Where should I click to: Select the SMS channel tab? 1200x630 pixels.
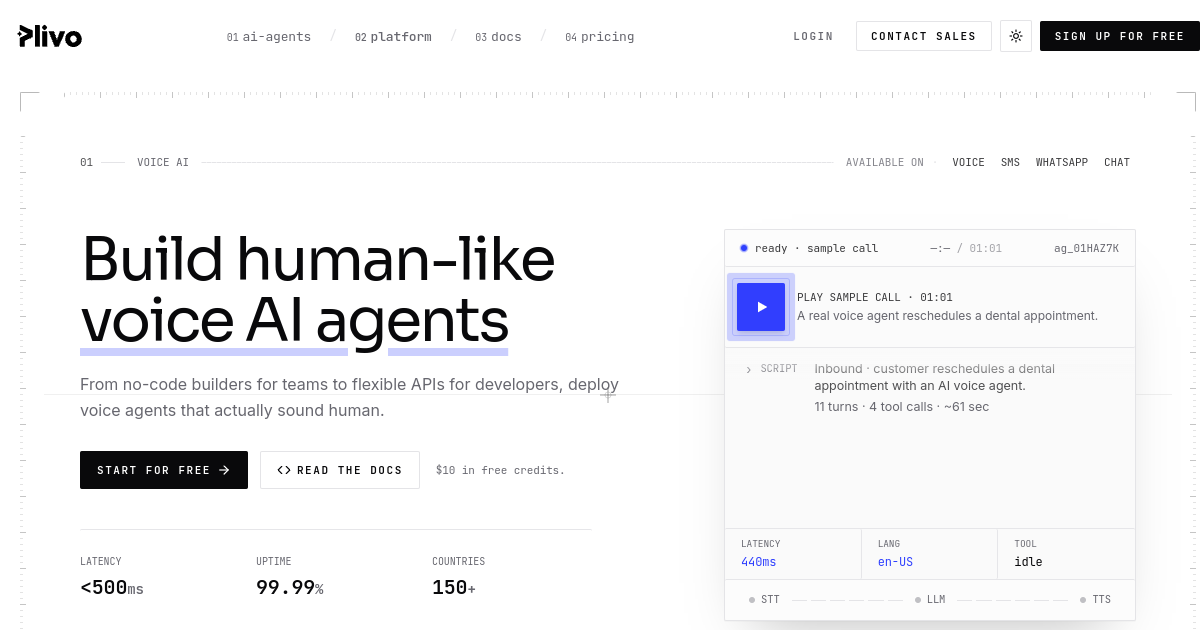click(1010, 162)
